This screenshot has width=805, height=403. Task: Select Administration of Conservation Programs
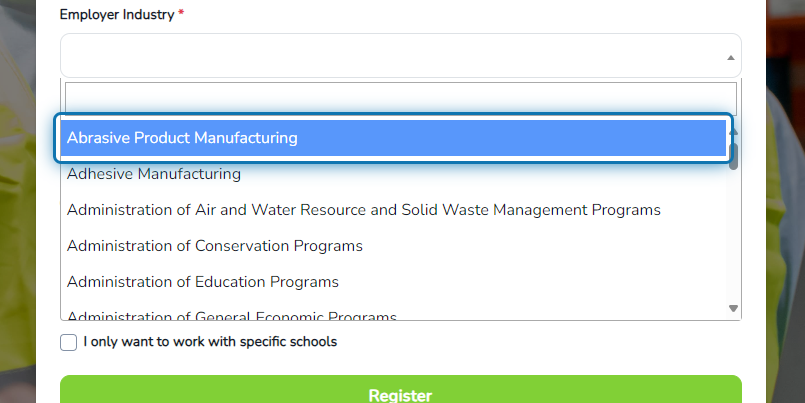393,245
